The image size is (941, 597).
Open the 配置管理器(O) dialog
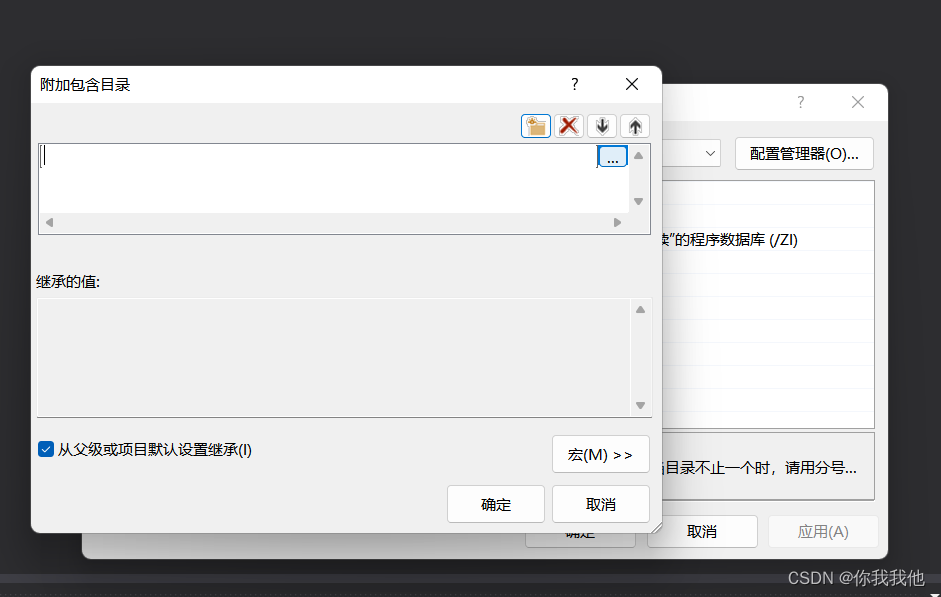click(804, 153)
